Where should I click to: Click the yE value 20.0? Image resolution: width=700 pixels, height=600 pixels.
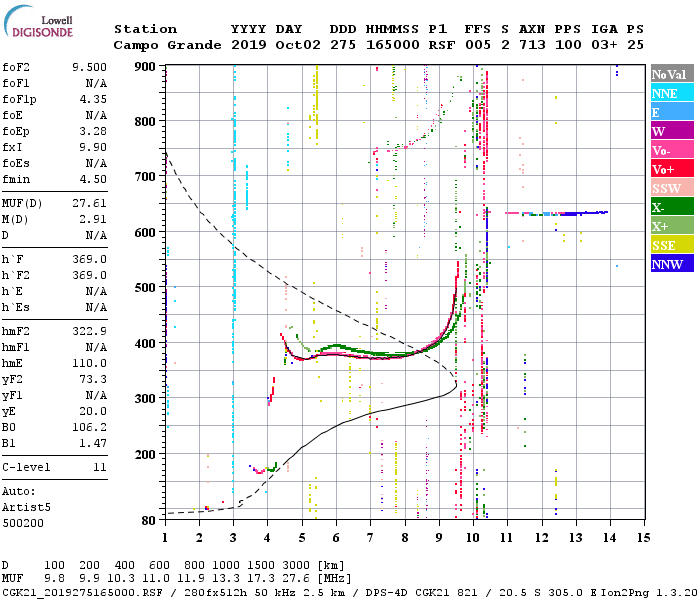pos(93,411)
